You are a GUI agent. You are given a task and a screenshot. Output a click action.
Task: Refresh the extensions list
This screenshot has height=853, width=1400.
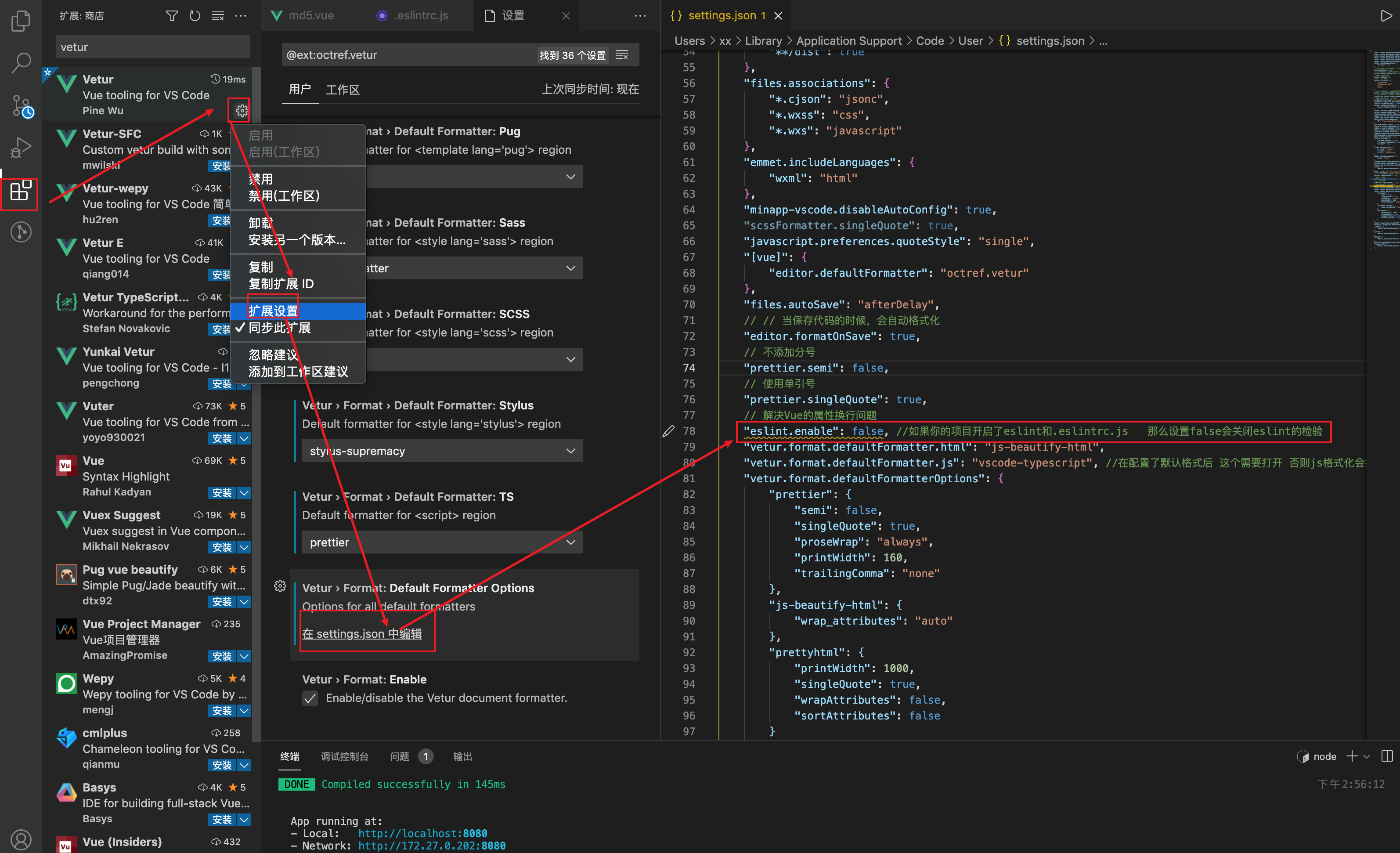tap(195, 15)
